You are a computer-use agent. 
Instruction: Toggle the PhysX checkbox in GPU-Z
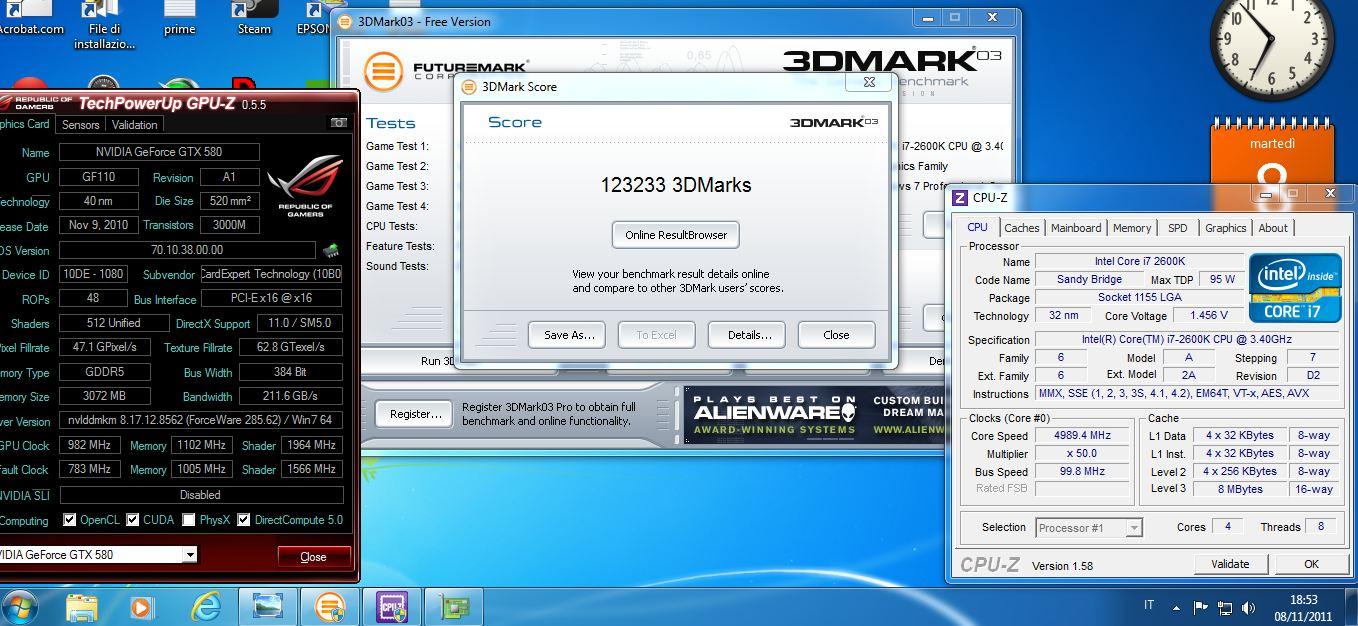click(187, 520)
